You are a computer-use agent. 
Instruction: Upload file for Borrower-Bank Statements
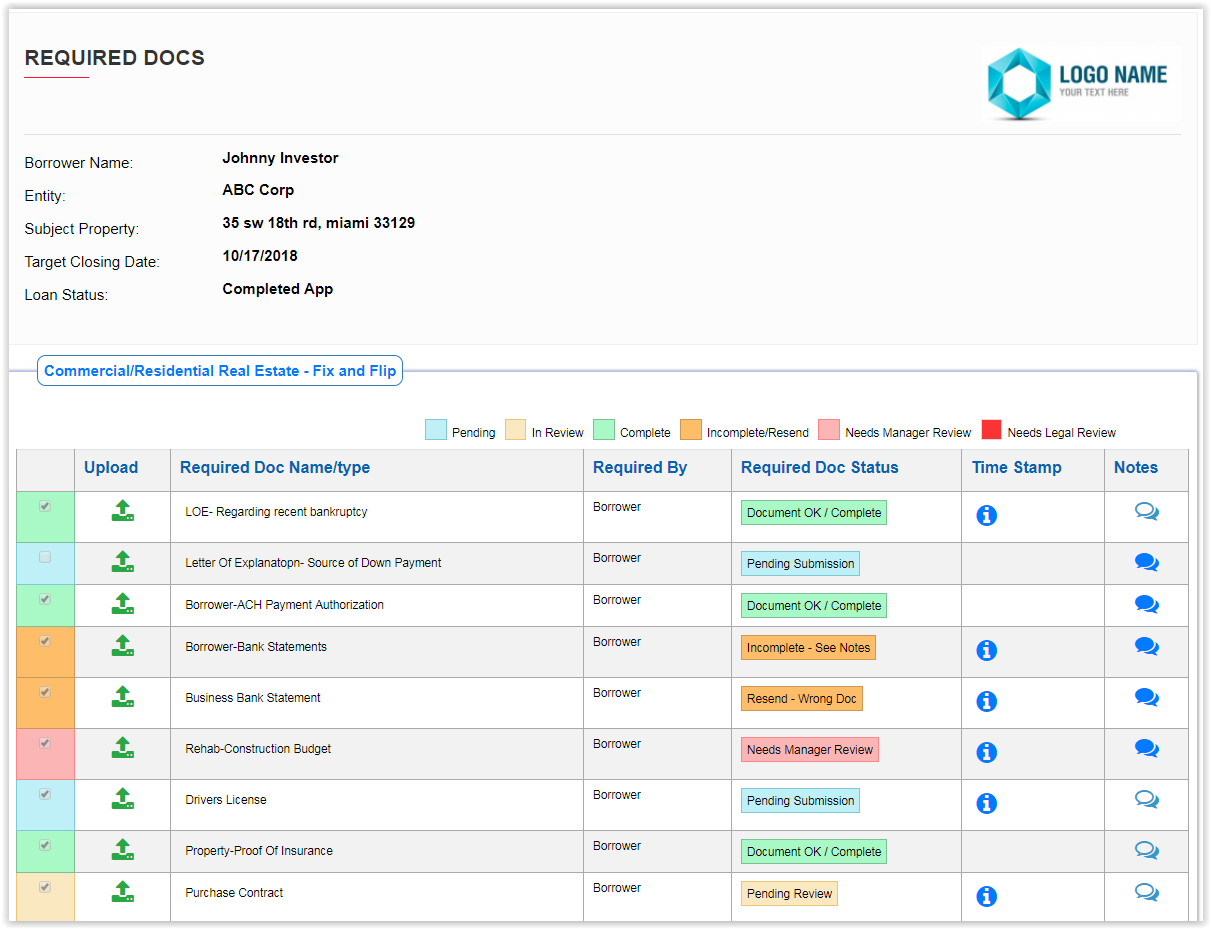(x=123, y=645)
